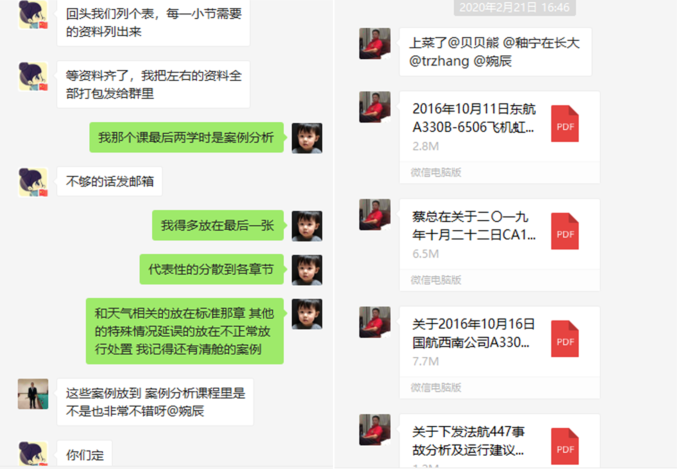Image resolution: width=677 pixels, height=469 pixels.
Task: Click avatar beside 我得多放在最后一张 message
Action: 307,226
